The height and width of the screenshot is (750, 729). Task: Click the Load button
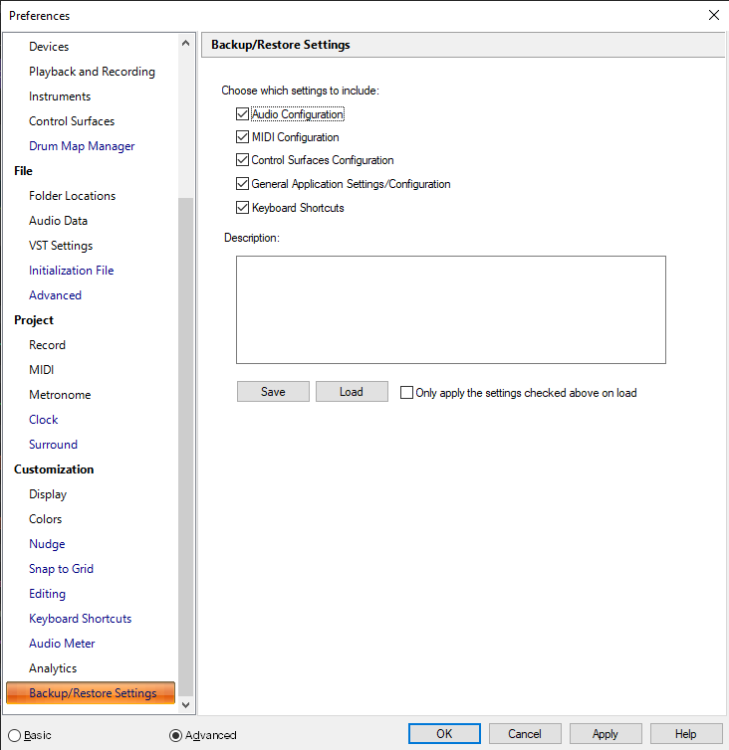352,392
